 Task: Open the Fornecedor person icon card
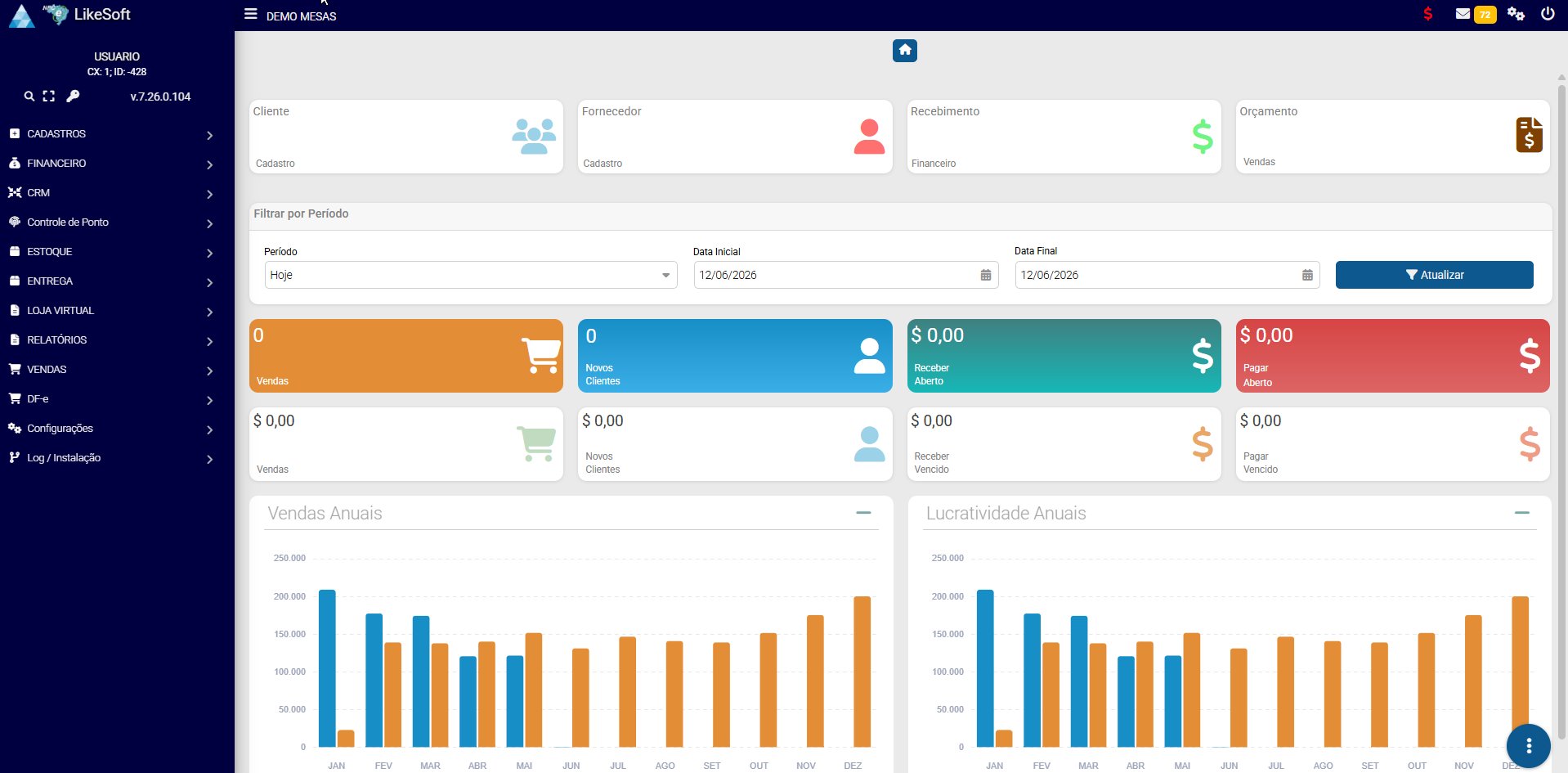[x=869, y=137]
